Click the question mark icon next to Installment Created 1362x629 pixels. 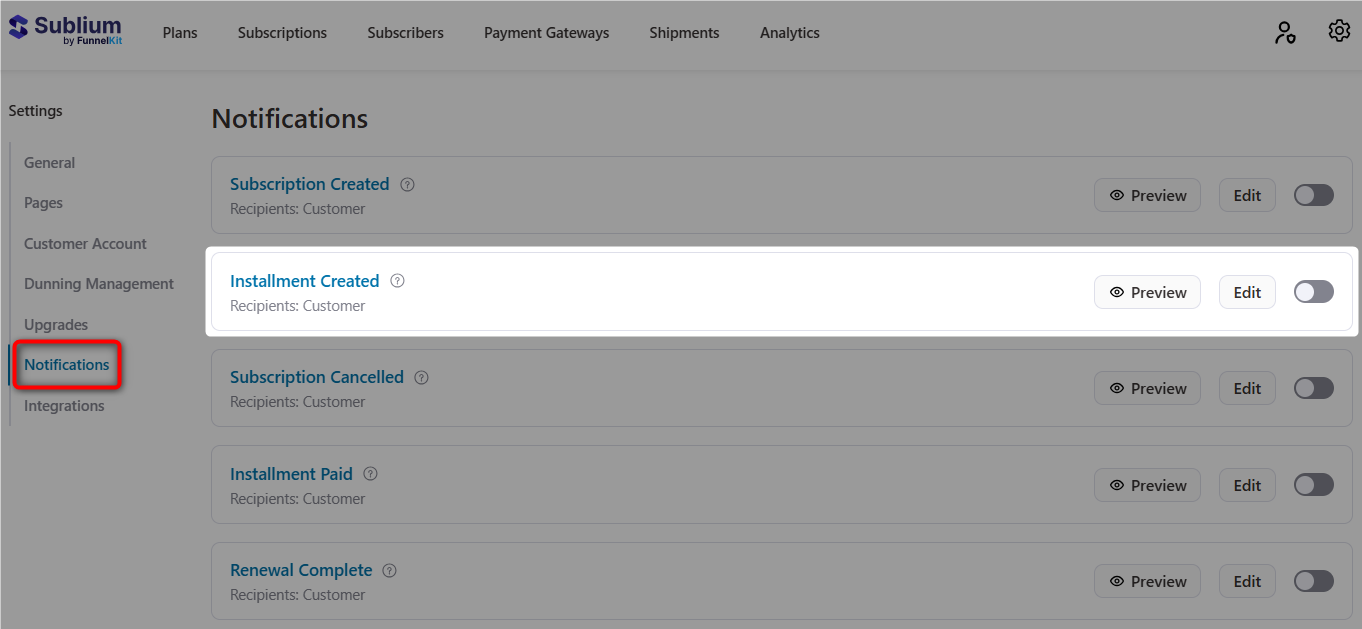click(397, 281)
